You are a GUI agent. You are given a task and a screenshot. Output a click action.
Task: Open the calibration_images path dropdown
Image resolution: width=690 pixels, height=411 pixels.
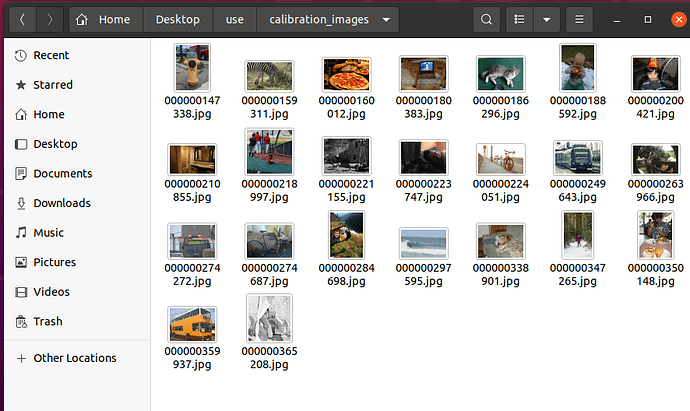click(x=386, y=20)
